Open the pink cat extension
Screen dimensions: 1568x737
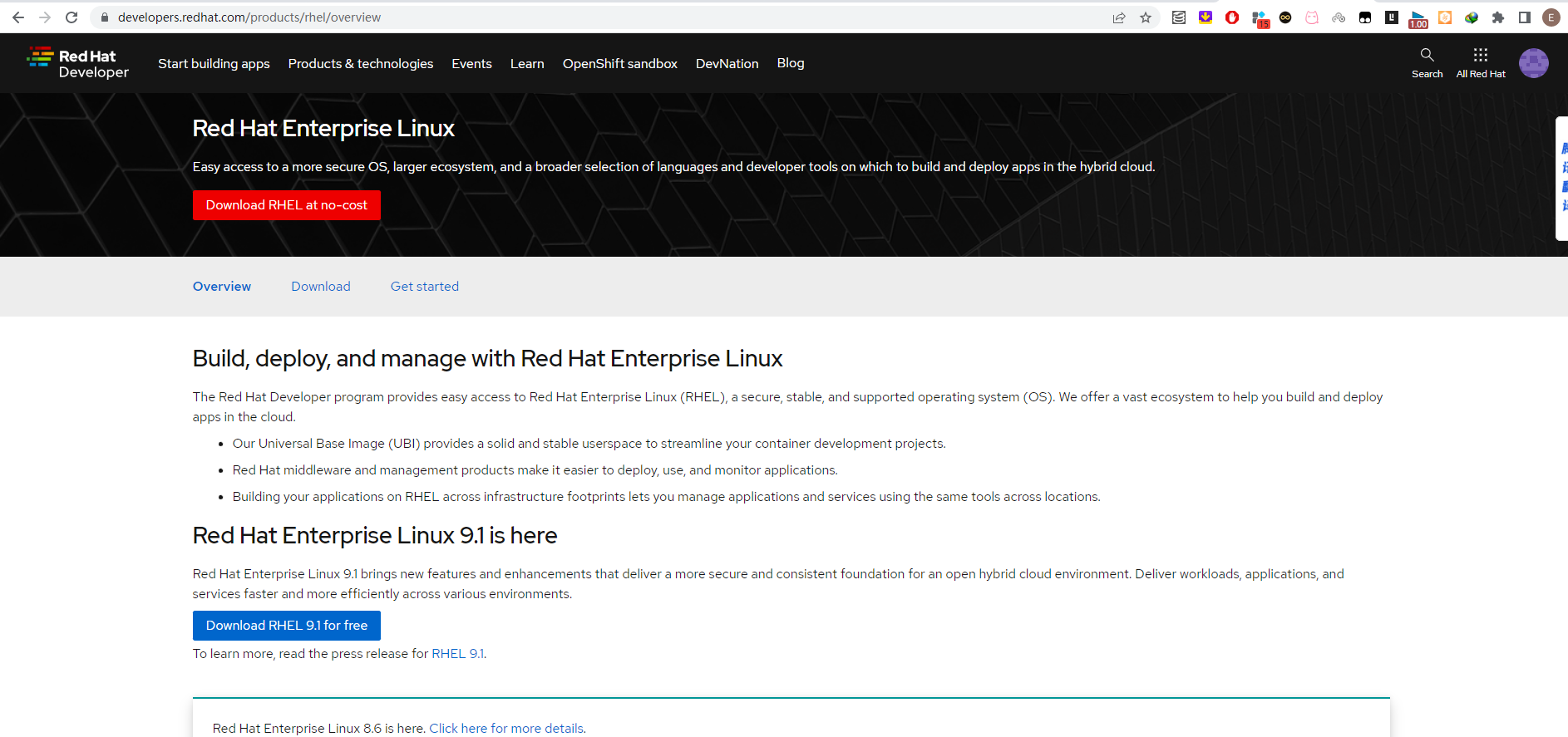1312,17
